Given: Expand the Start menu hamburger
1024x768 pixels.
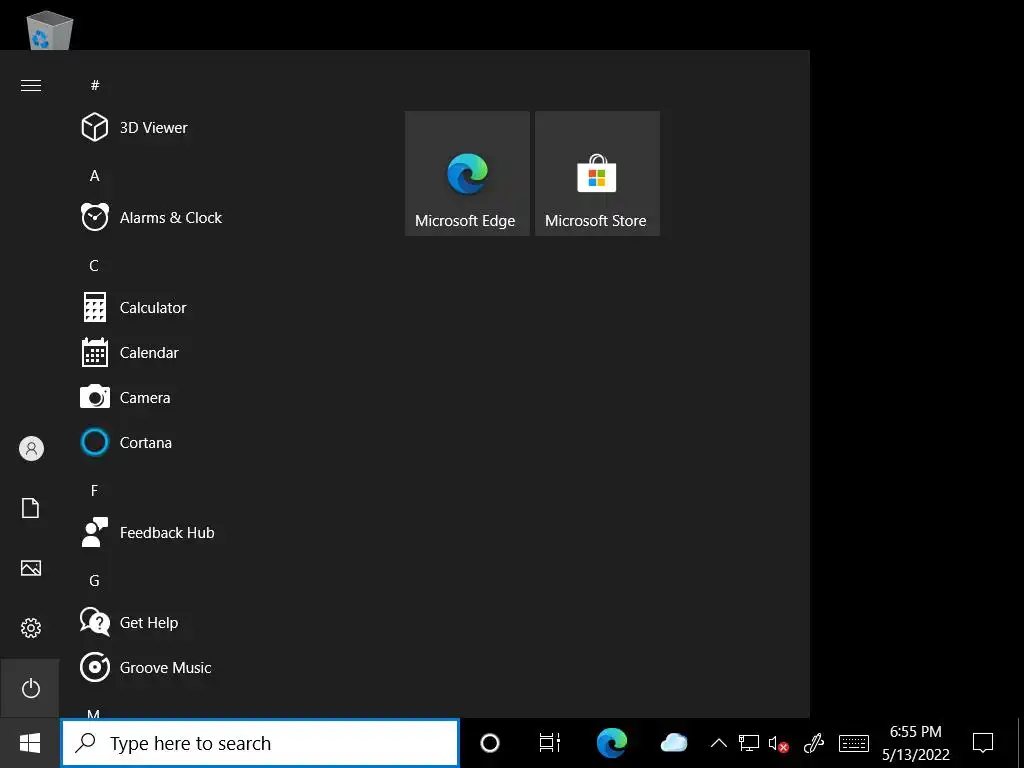Looking at the screenshot, I should pyautogui.click(x=31, y=86).
